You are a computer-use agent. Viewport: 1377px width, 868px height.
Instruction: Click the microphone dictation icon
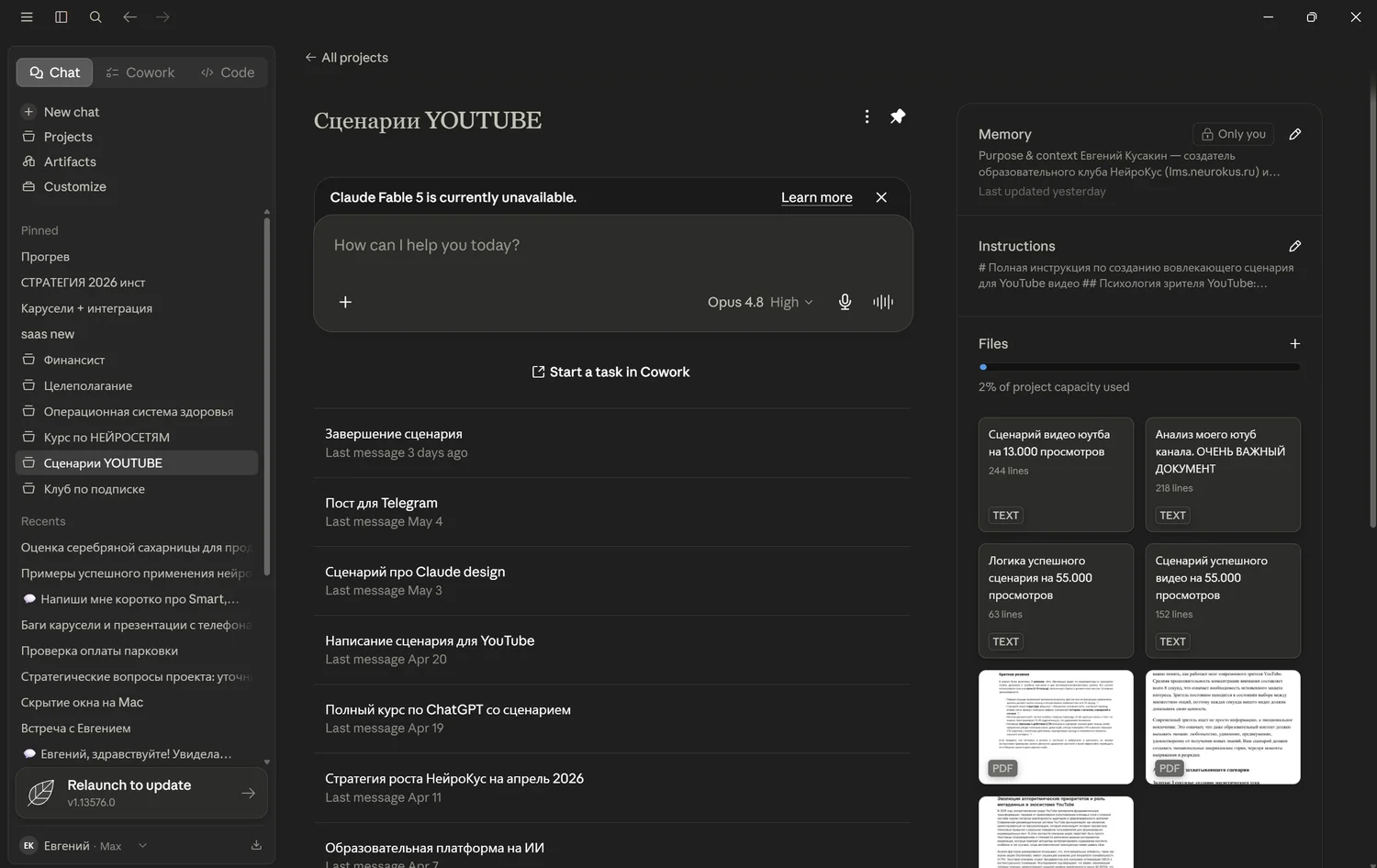[845, 302]
